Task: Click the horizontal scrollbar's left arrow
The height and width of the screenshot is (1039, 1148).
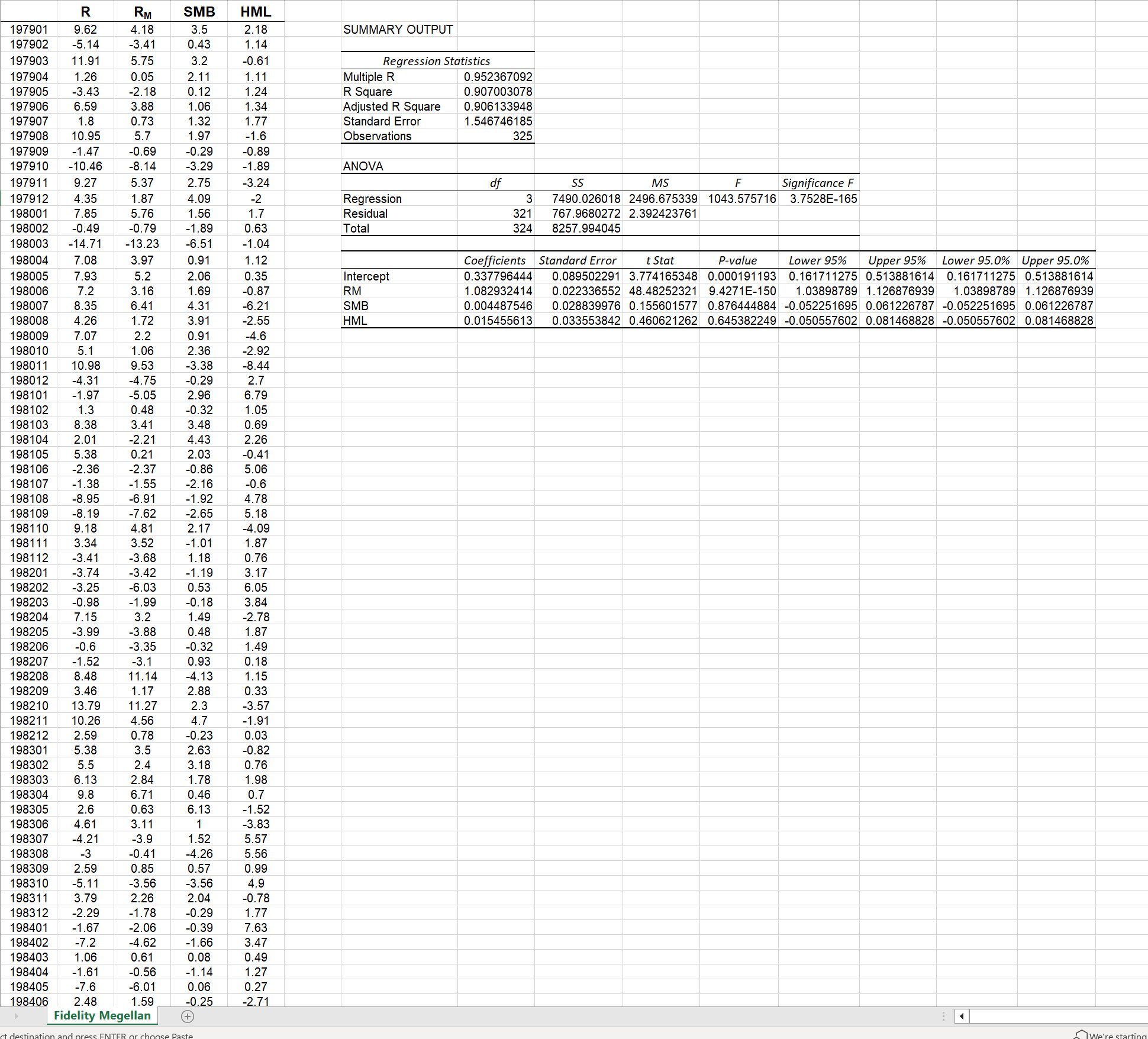Action: tap(962, 1015)
